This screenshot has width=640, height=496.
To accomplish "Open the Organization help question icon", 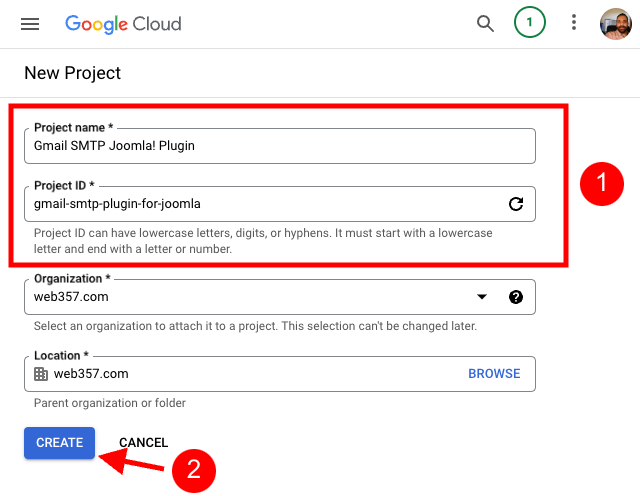I will tap(516, 297).
